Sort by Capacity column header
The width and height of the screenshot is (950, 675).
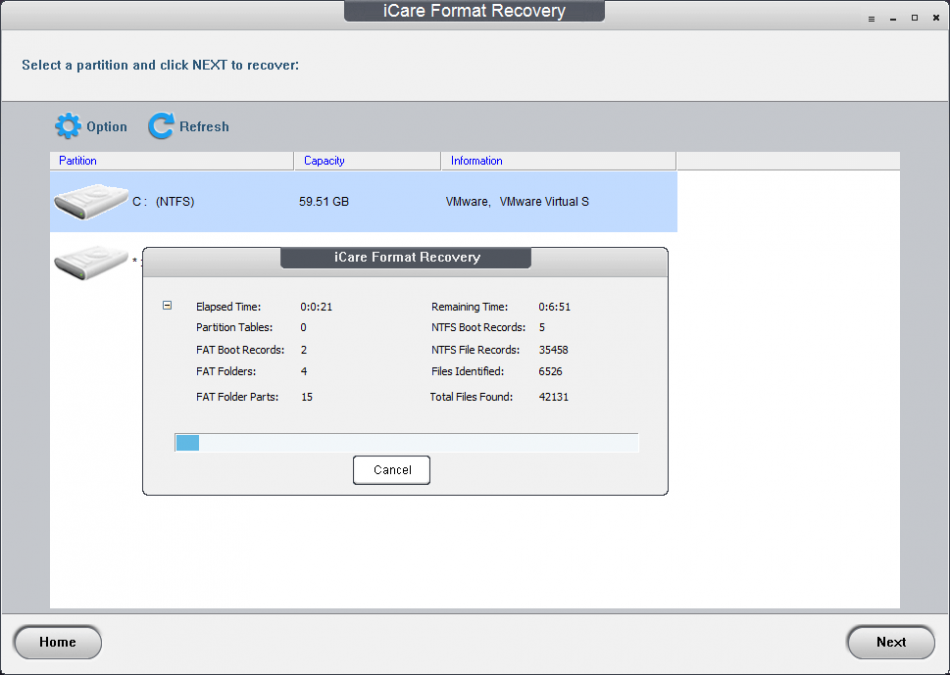(x=367, y=161)
